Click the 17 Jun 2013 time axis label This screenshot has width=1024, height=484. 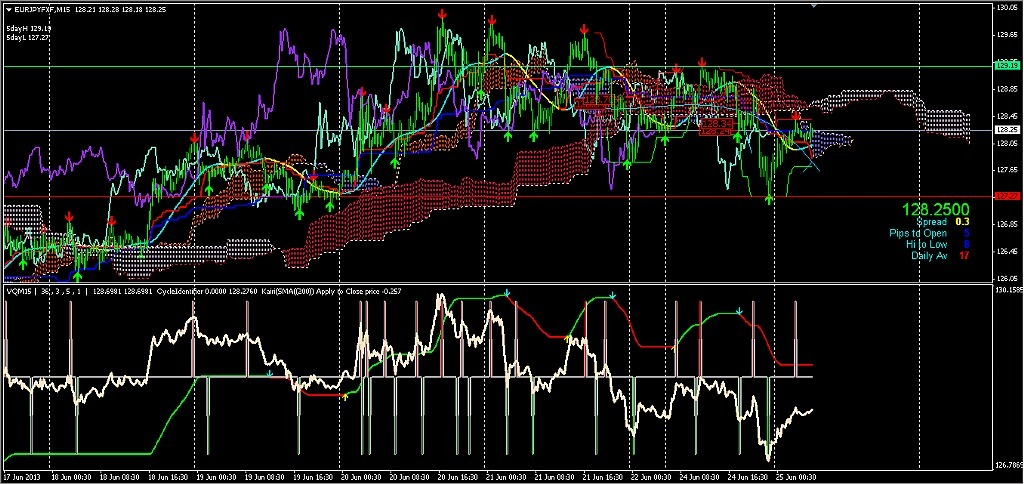pyautogui.click(x=22, y=476)
